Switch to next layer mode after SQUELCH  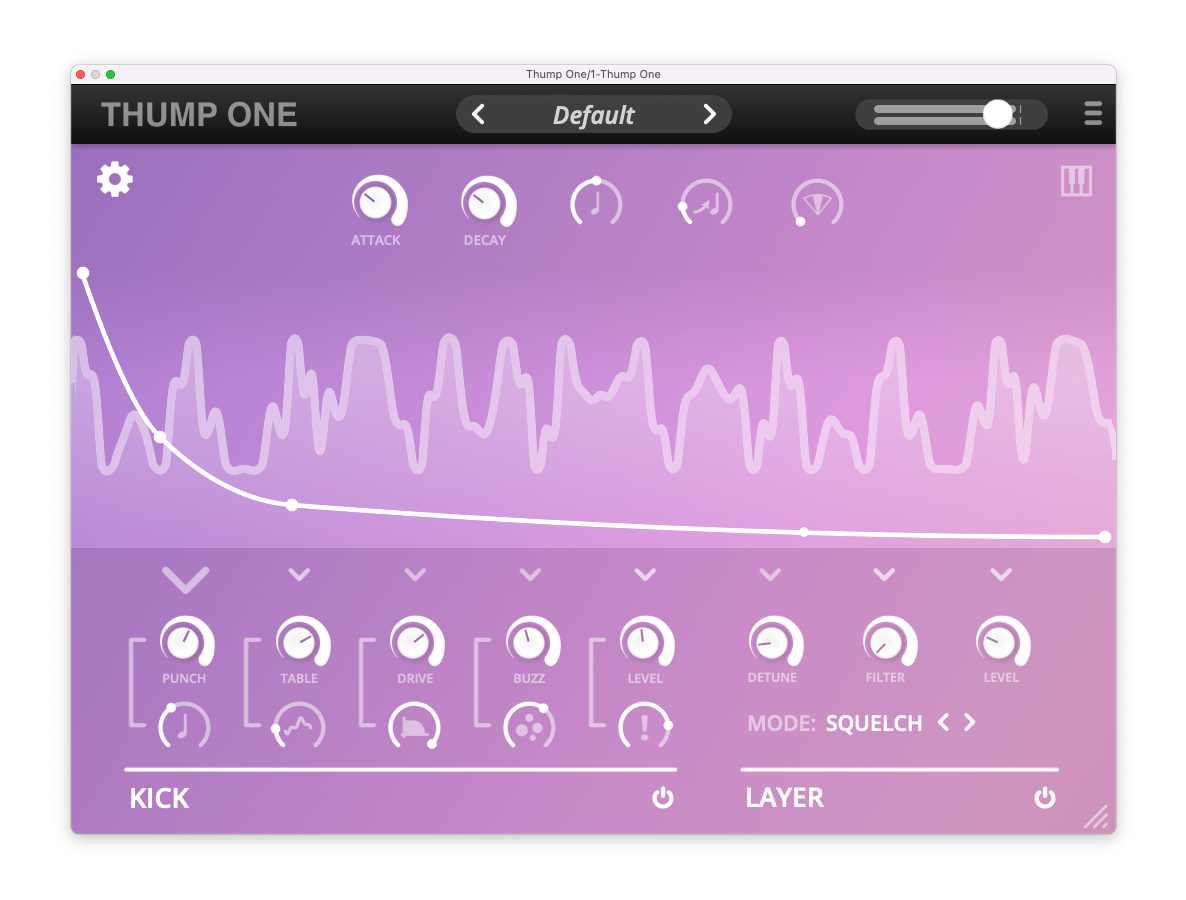[x=970, y=722]
